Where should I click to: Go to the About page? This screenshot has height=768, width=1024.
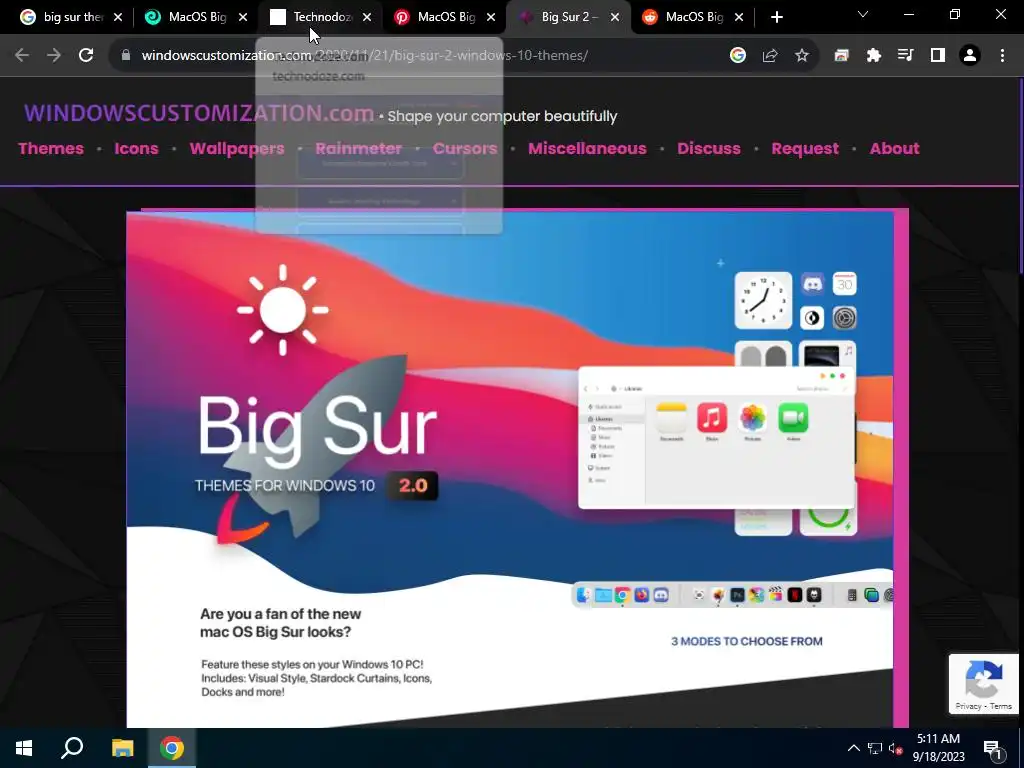pyautogui.click(x=894, y=148)
